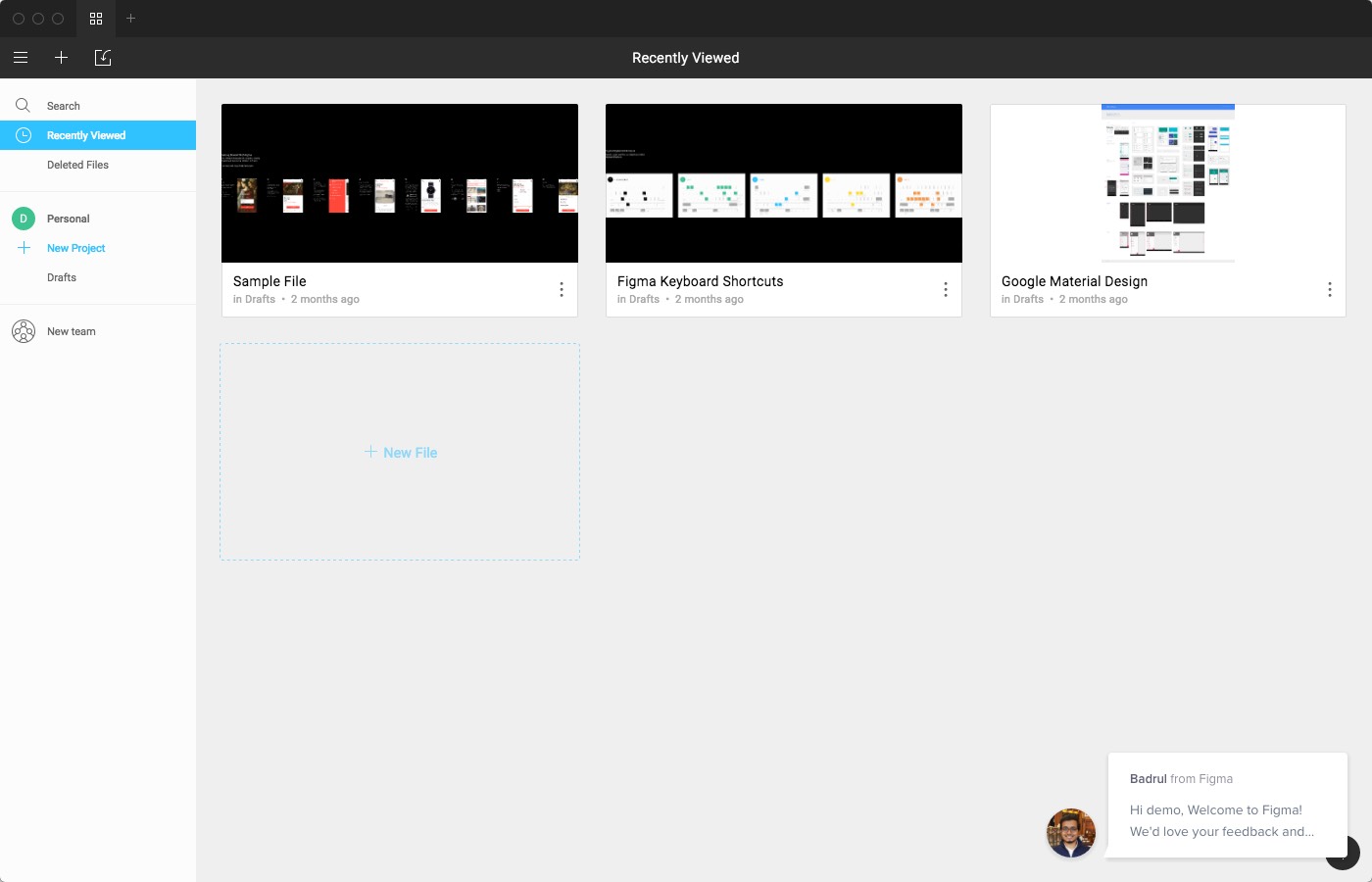Screen dimensions: 1372x882
Task: Open Google Material Design thumbnail
Action: click(1168, 183)
